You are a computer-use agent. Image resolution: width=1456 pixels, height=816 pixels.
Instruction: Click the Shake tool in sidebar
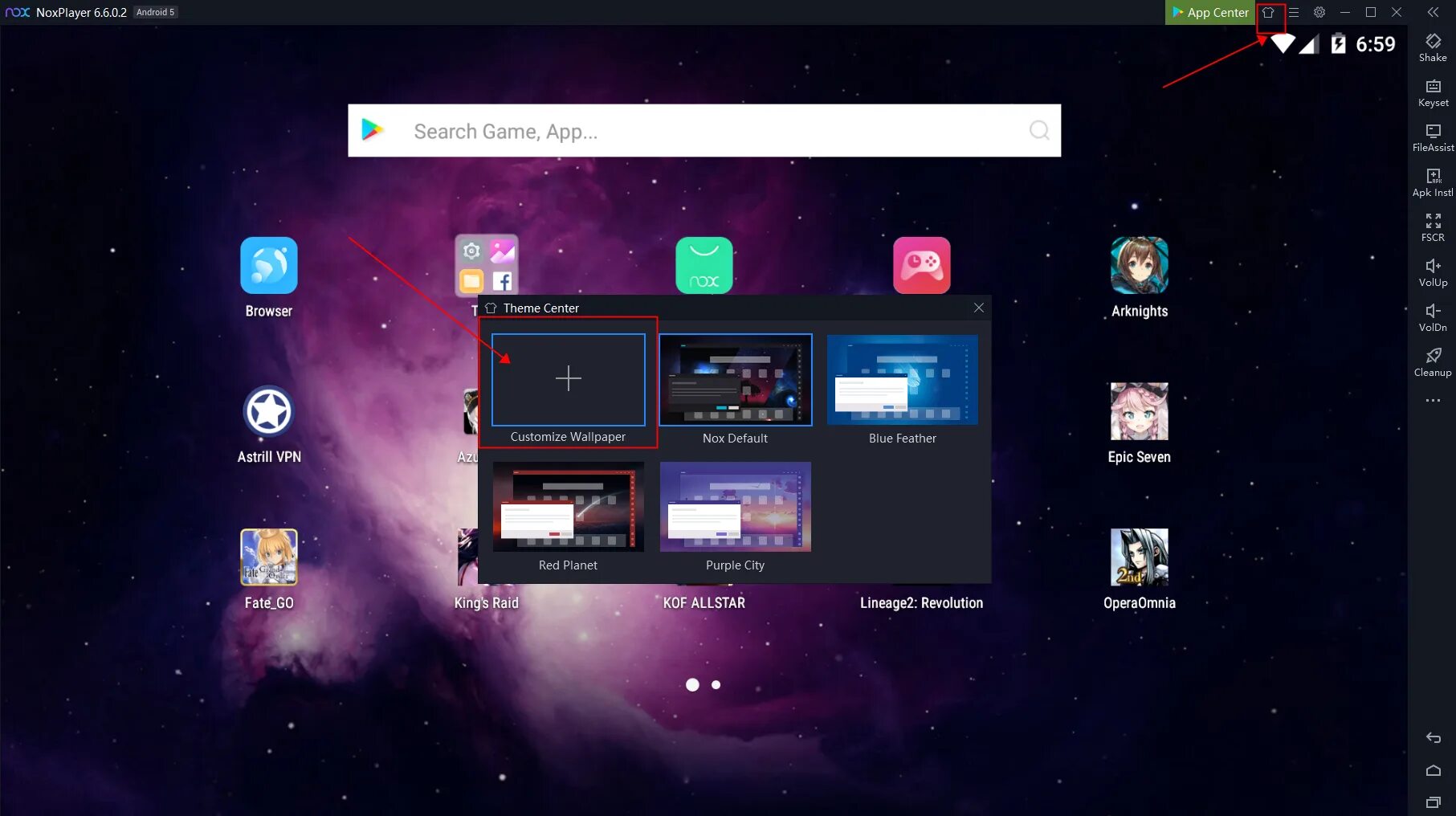[x=1433, y=47]
